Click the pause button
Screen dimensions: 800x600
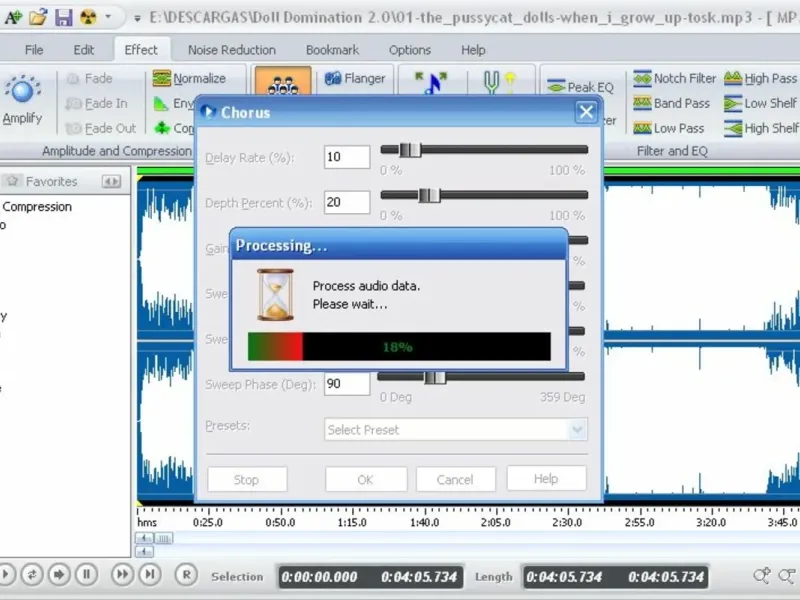87,574
